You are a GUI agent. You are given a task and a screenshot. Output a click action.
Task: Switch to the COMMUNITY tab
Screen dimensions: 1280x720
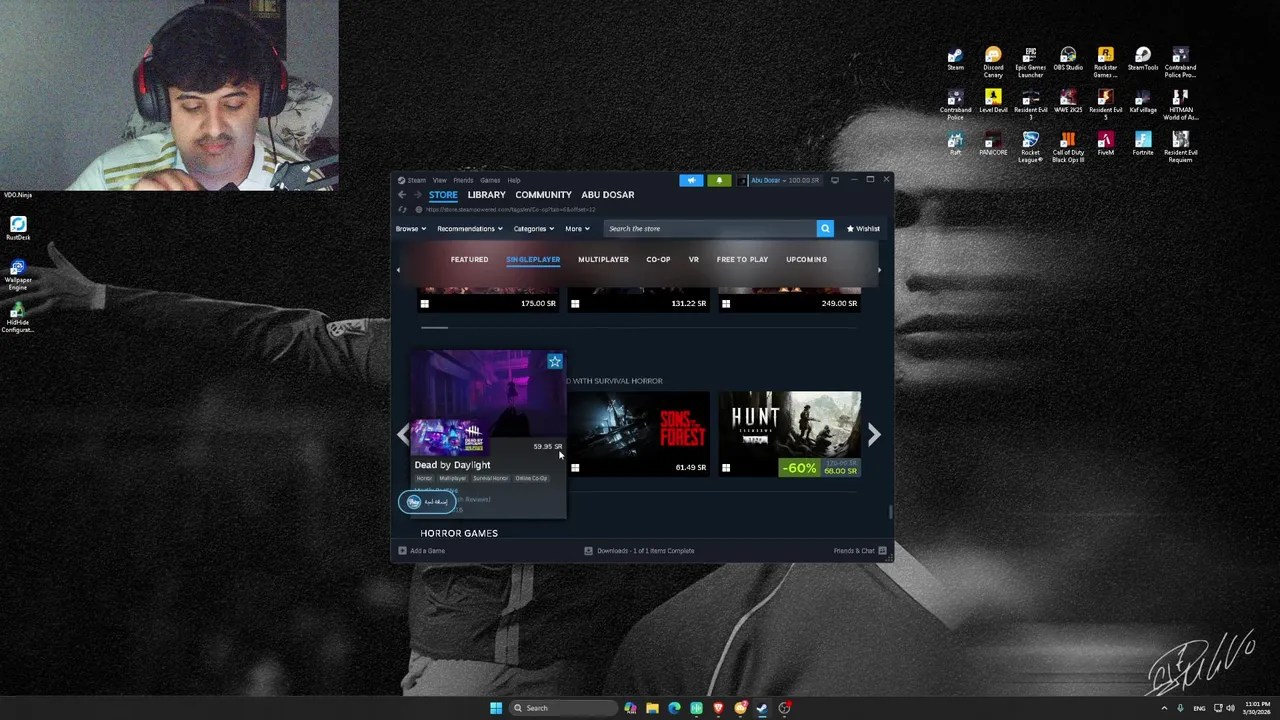coord(543,195)
